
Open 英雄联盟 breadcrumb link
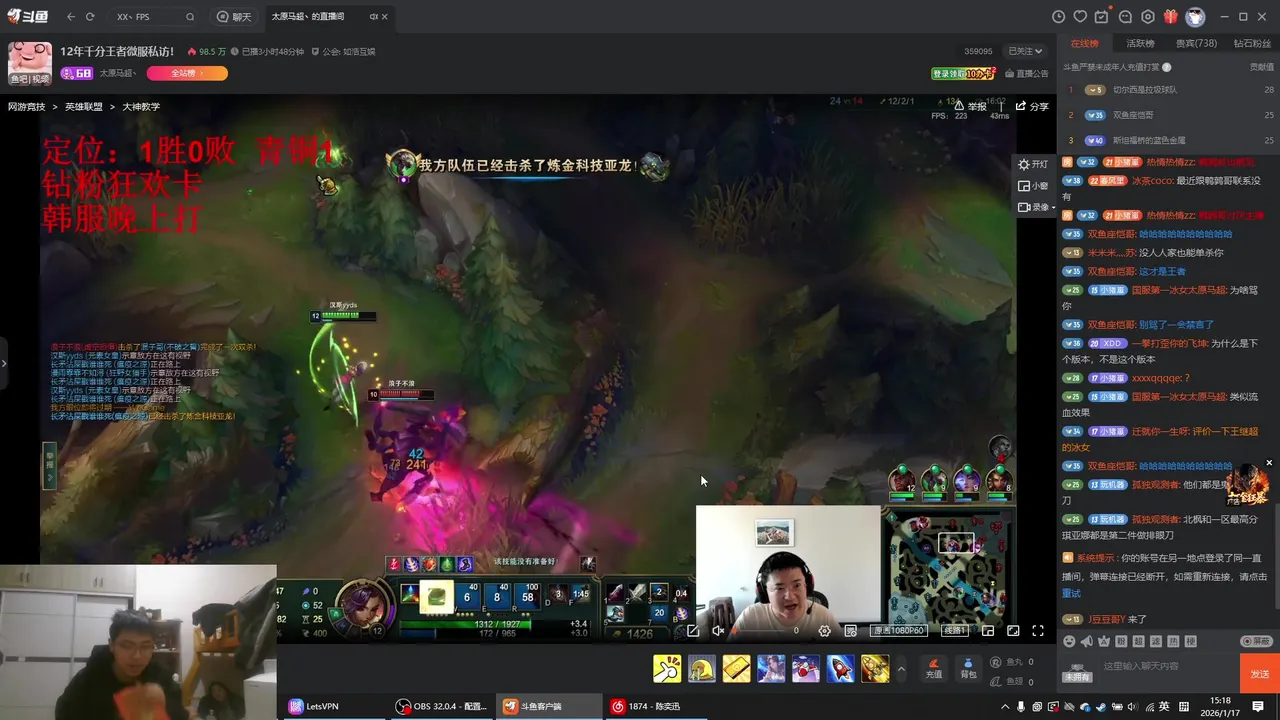[x=84, y=106]
